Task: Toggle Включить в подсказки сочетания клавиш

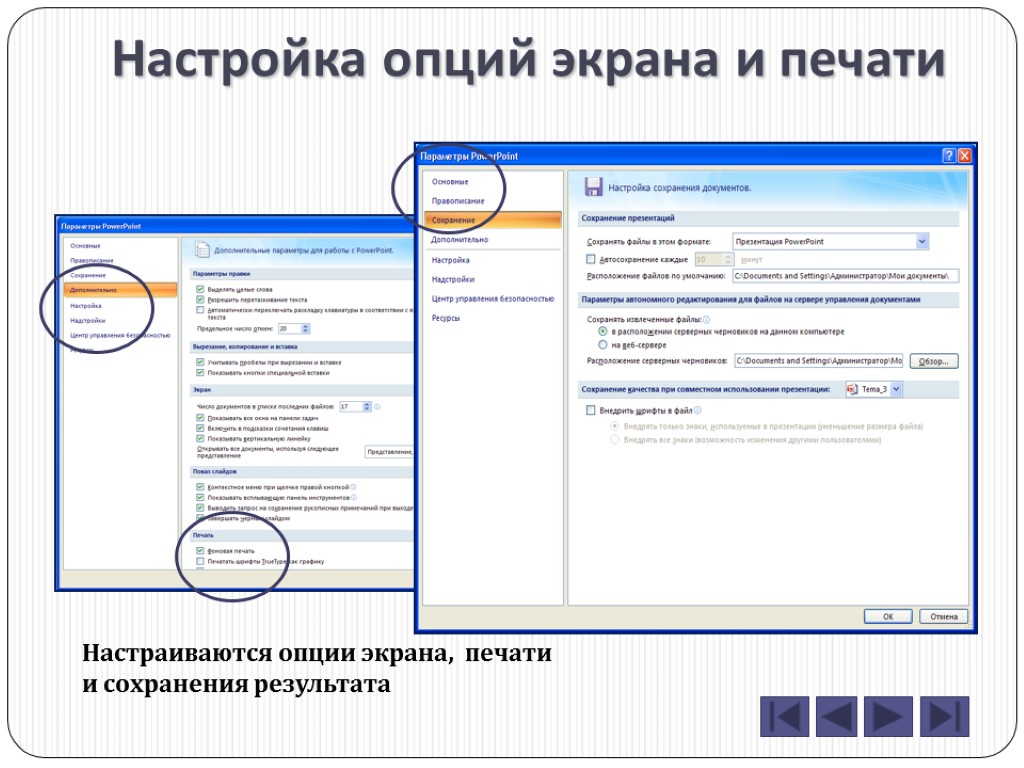Action: tap(200, 428)
